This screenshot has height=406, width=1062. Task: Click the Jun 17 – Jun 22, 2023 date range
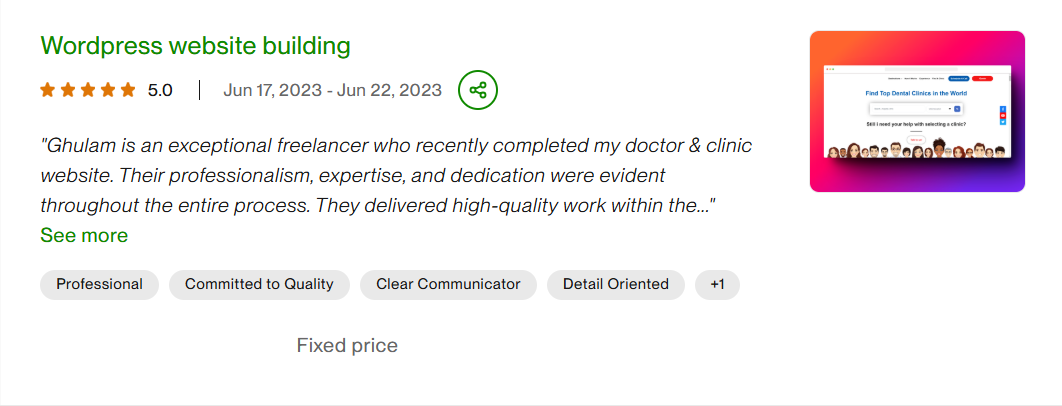[x=332, y=90]
